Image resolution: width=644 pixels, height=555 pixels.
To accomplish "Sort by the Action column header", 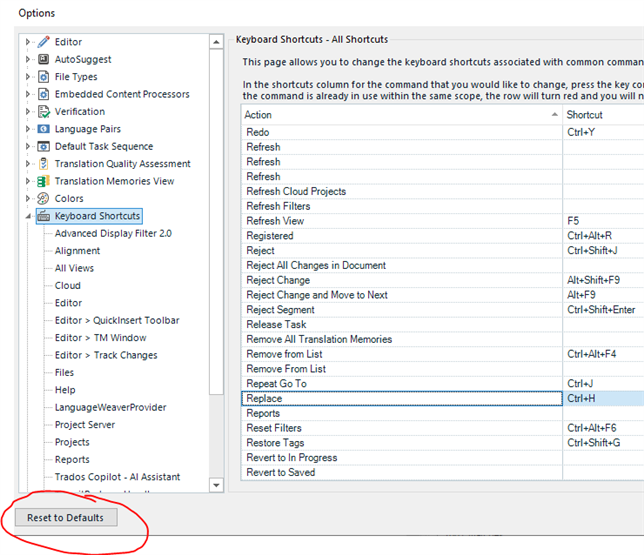I will [402, 115].
